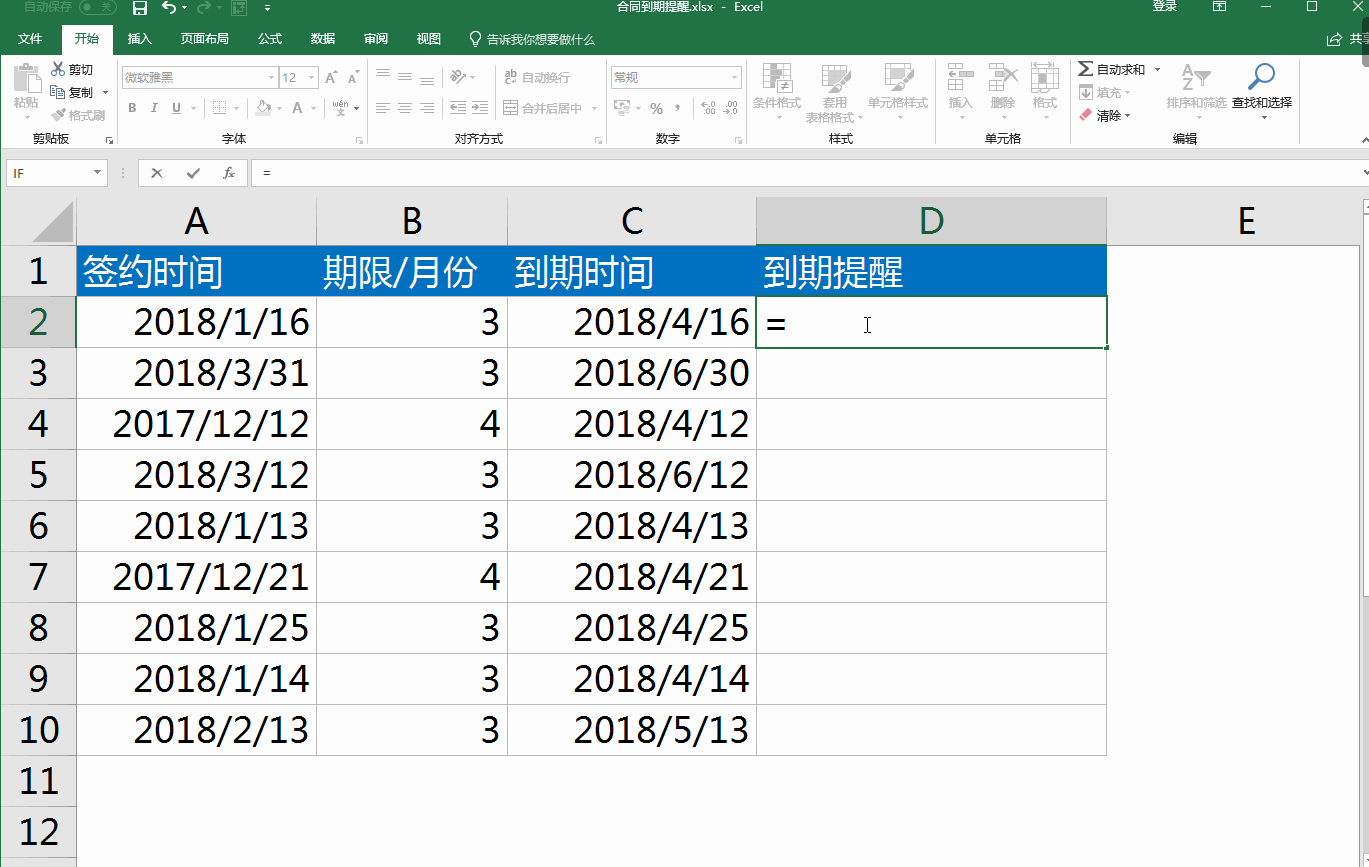Switch to the Formulas (公式) tab

[270, 39]
